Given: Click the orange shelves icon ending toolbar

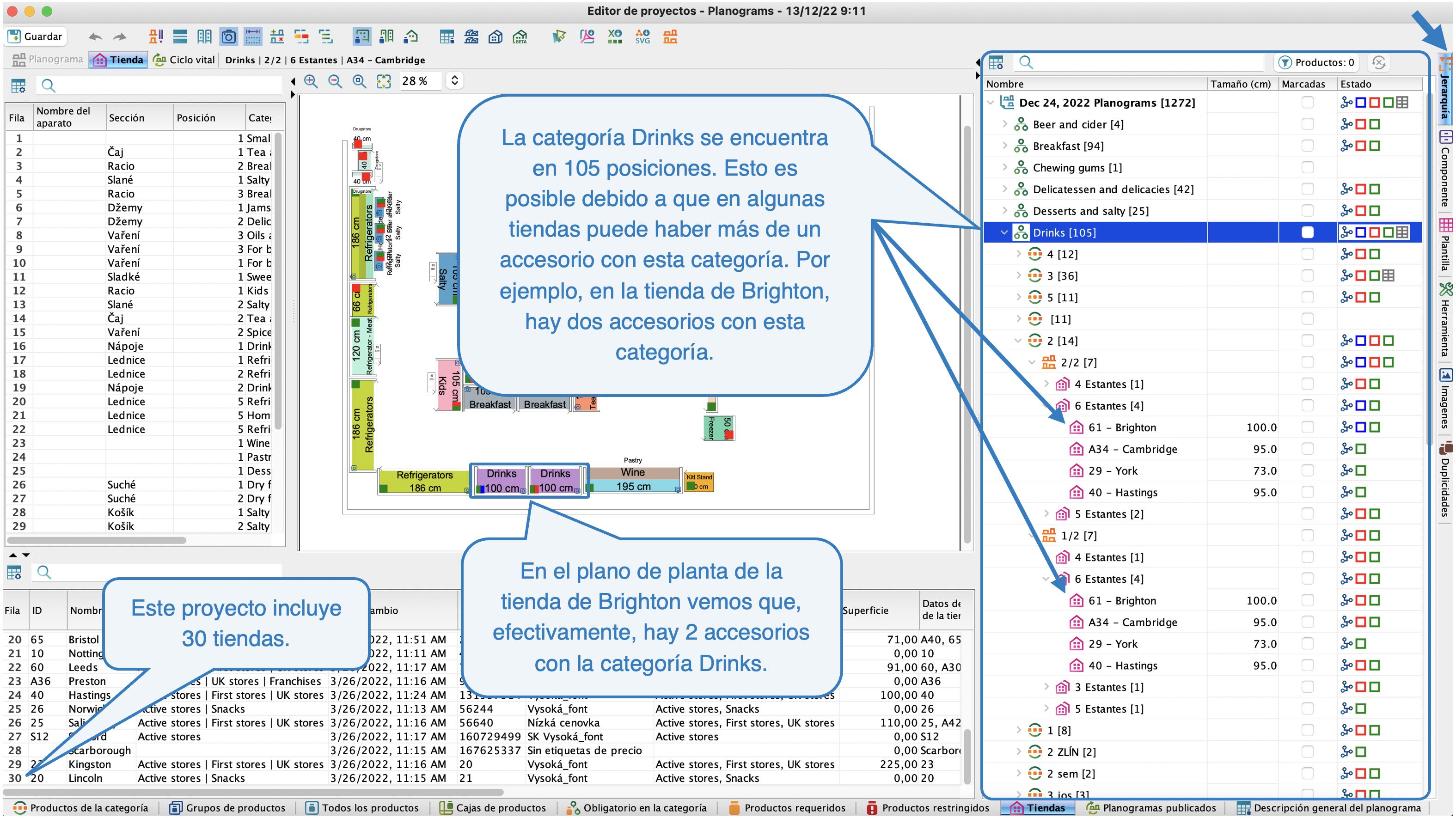Looking at the screenshot, I should [670, 37].
